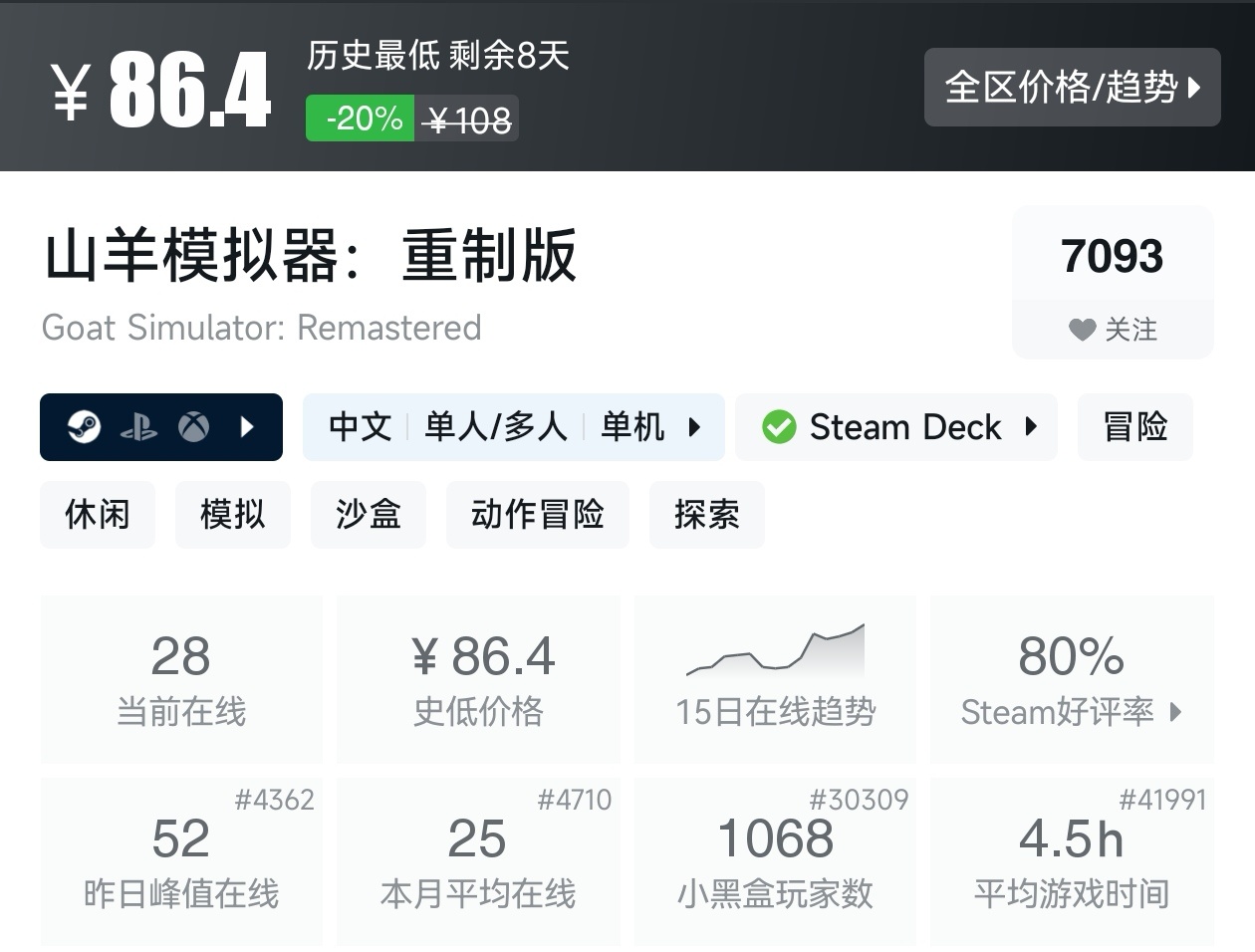
Task: Click the green Steam Deck verified checkmark
Action: pyautogui.click(x=779, y=427)
